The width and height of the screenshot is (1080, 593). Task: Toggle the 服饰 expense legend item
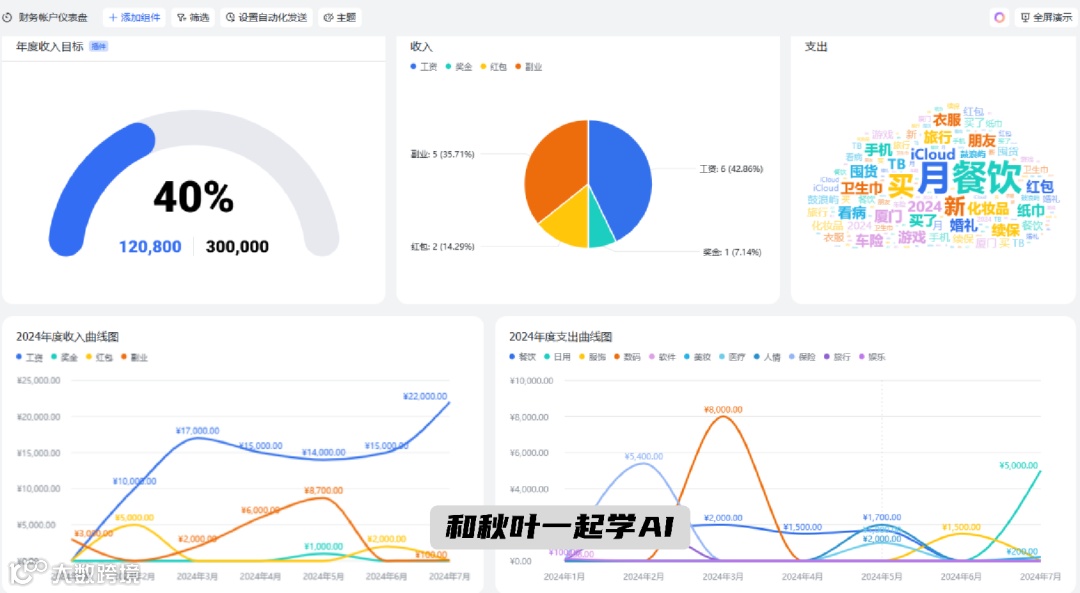pyautogui.click(x=593, y=357)
